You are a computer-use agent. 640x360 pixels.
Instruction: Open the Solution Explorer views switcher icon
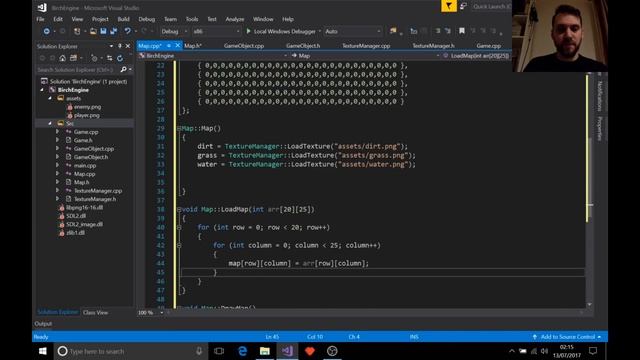coord(73,58)
